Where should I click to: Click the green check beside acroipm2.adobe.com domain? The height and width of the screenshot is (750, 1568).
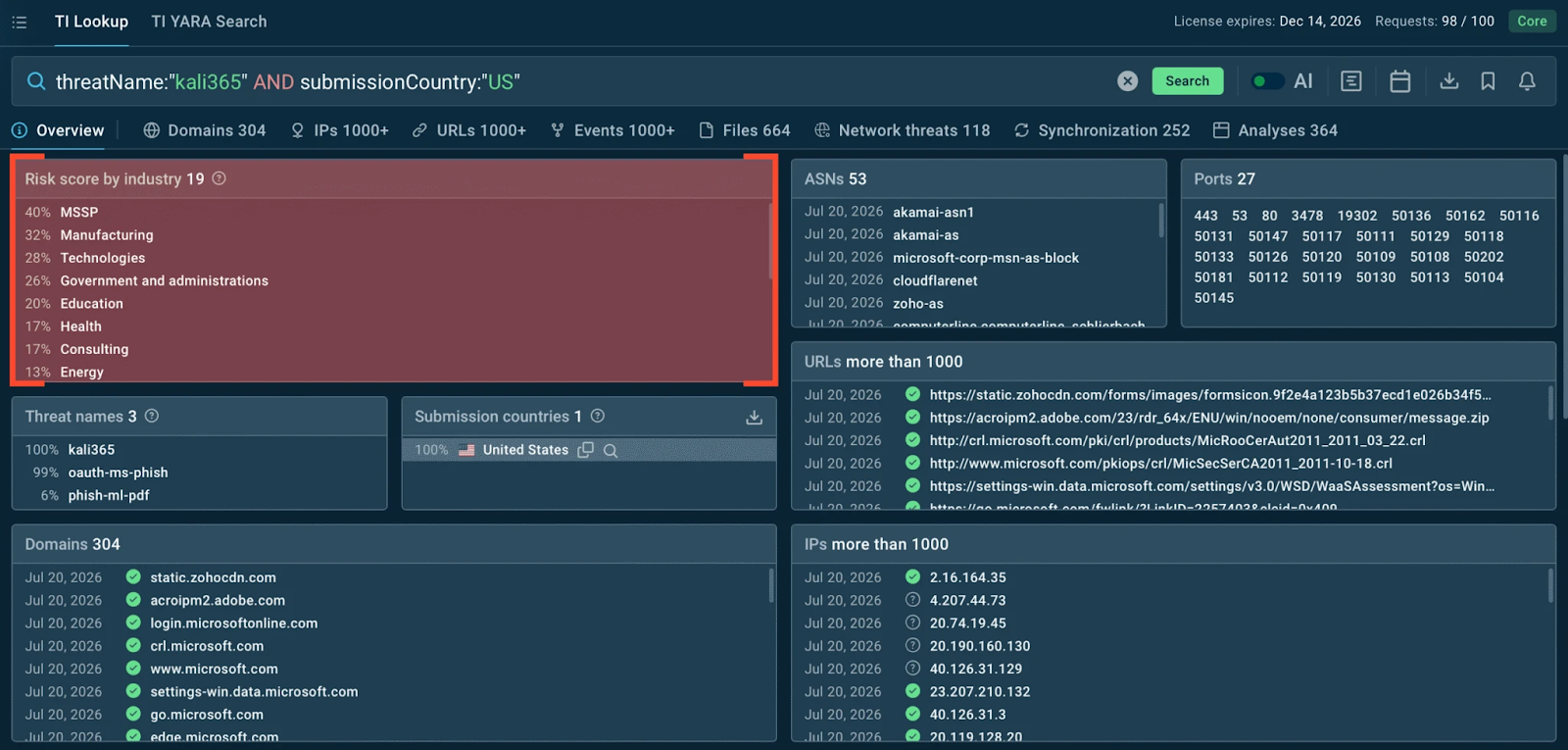(x=133, y=600)
